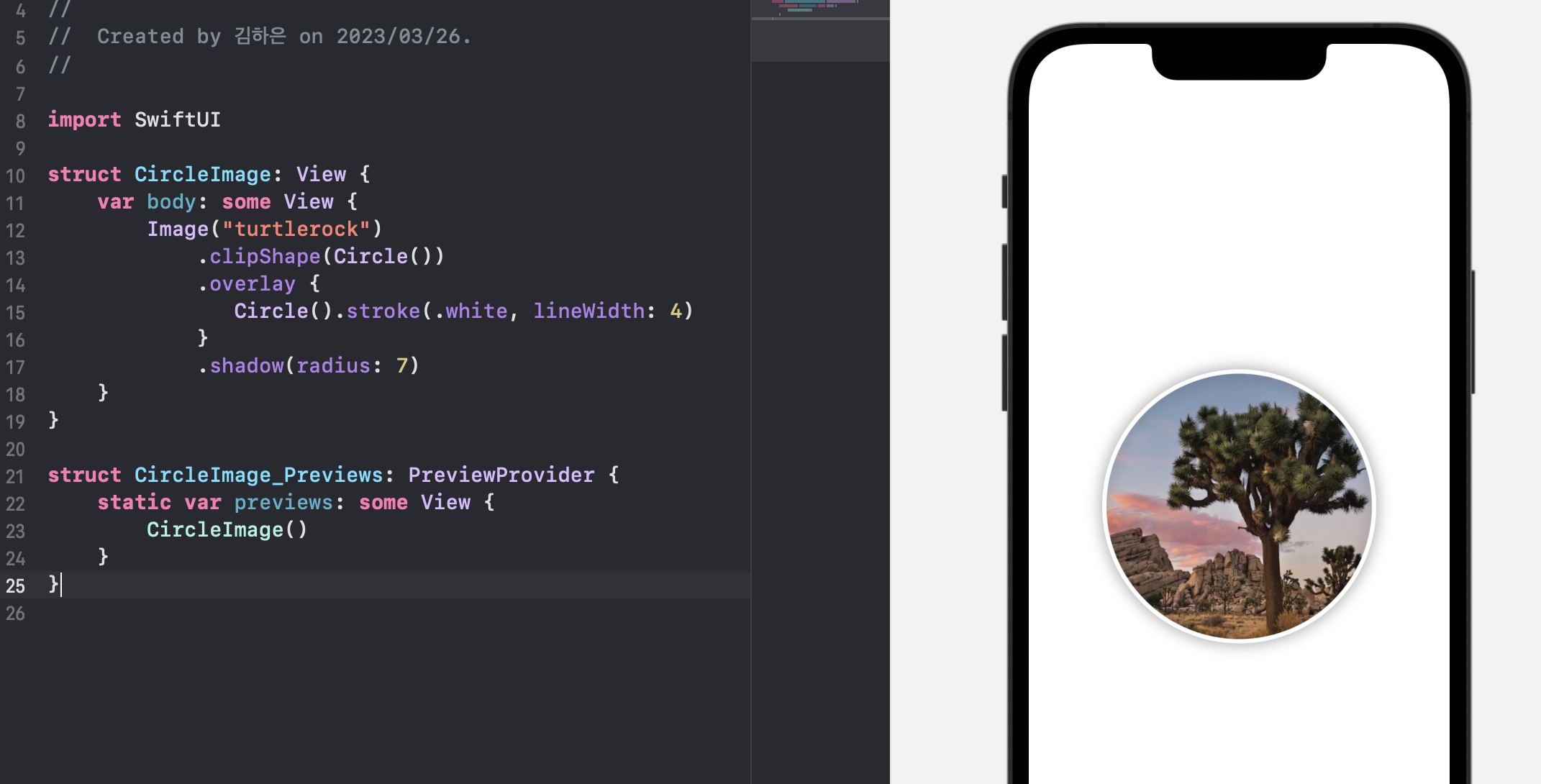The image size is (1541, 784).
Task: Click the lineWidth parameter label
Action: 588,311
